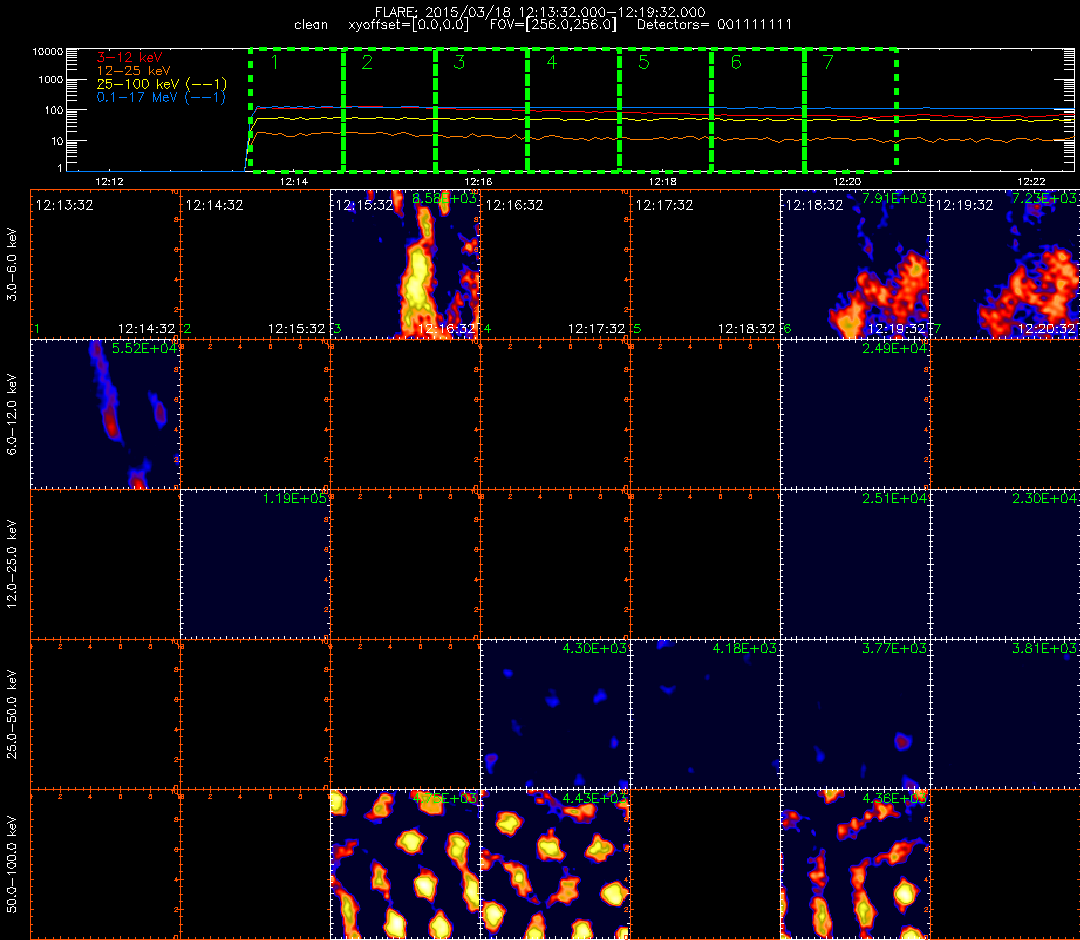Click the 10000 value on the count axis
1080x940 pixels.
point(48,52)
